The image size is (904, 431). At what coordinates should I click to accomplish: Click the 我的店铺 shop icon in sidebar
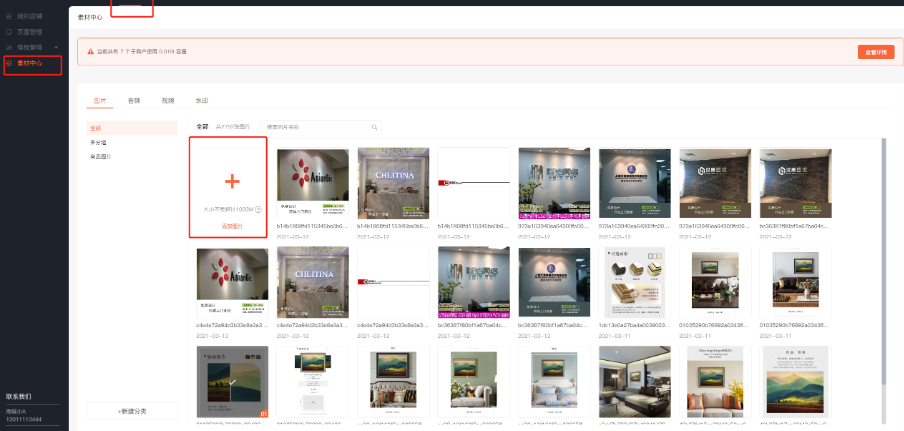(x=9, y=17)
